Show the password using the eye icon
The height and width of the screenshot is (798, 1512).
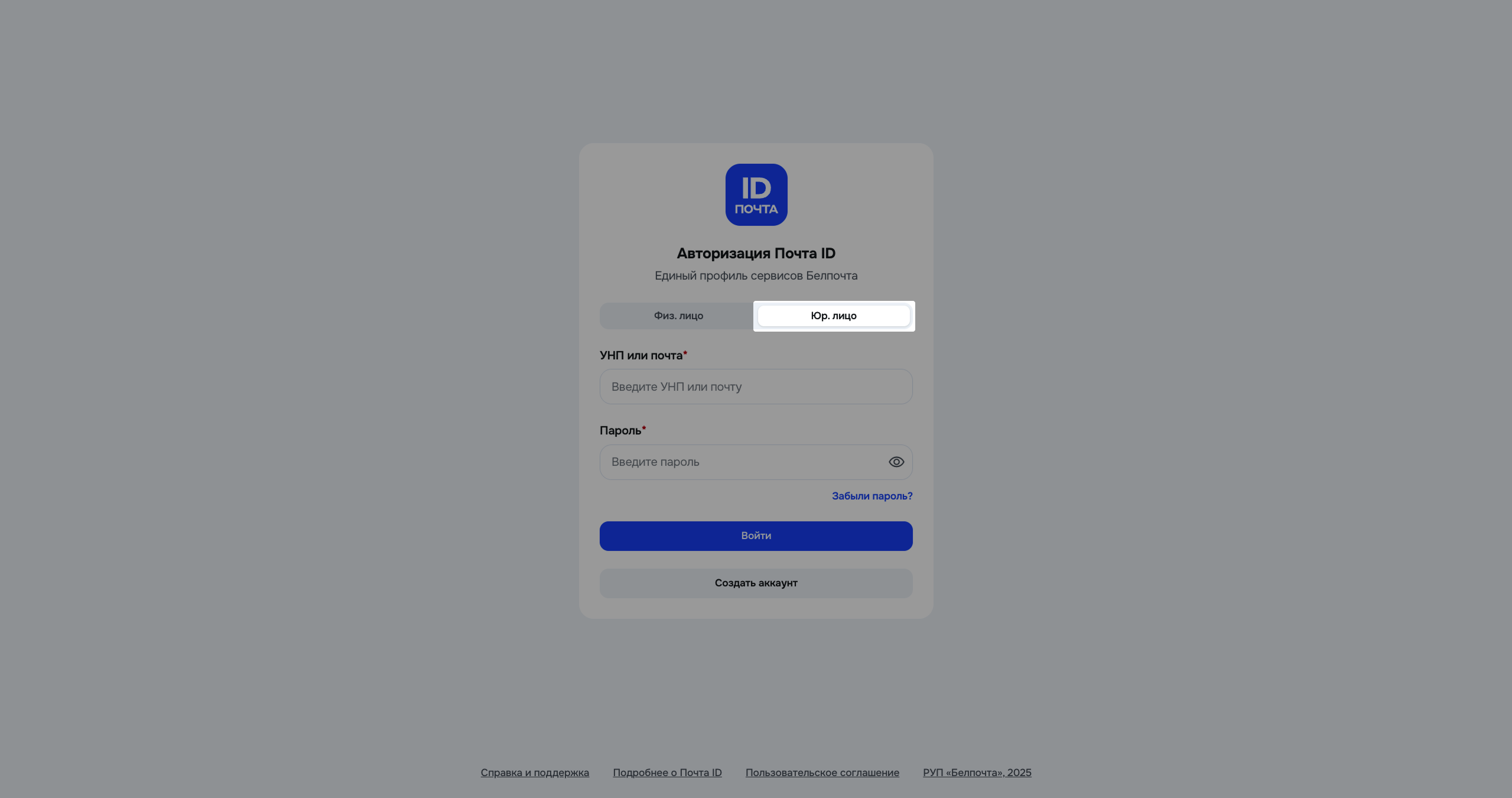[896, 462]
